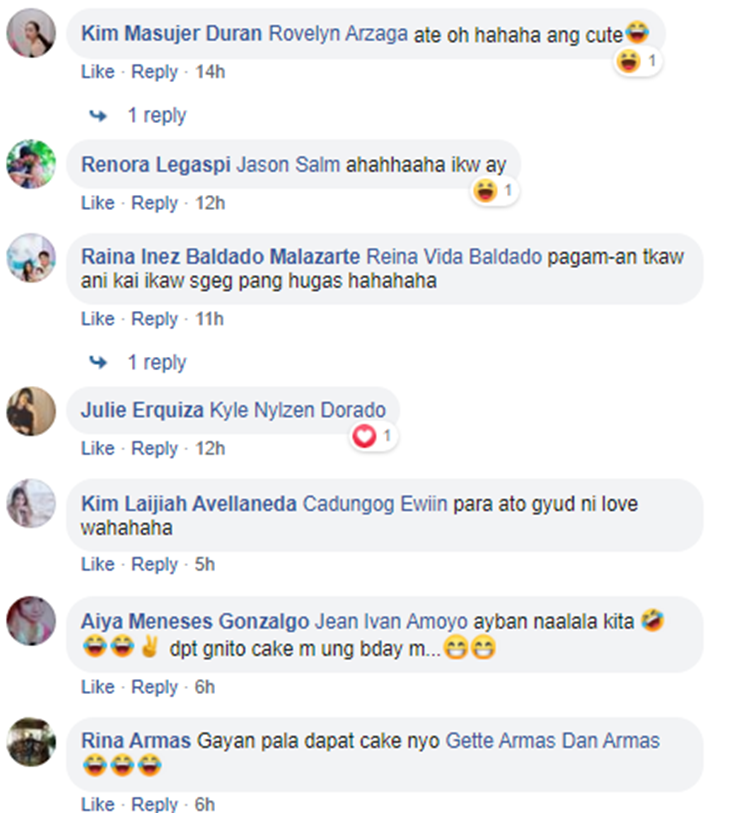Like Renora Legaspi's comment
Viewport: 750px width, 813px height.
pyautogui.click(x=98, y=203)
